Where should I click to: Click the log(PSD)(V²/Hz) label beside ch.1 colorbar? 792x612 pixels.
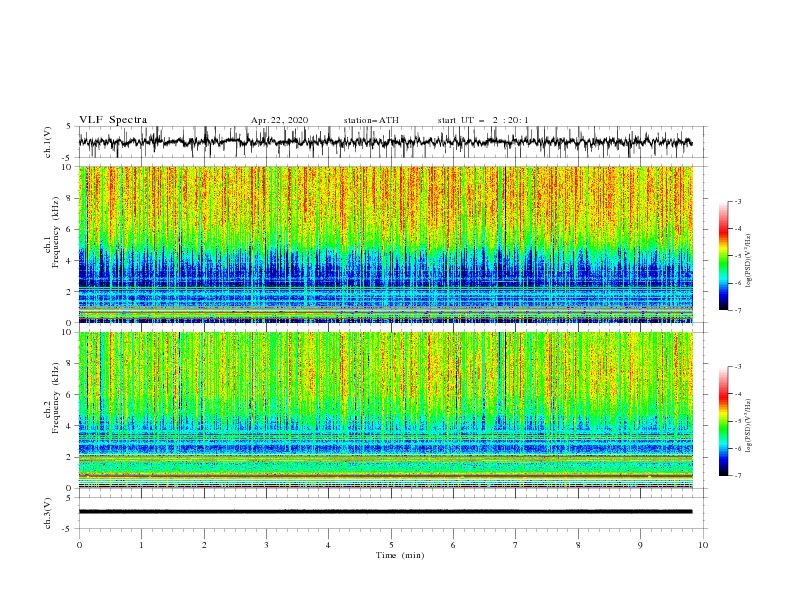[748, 261]
